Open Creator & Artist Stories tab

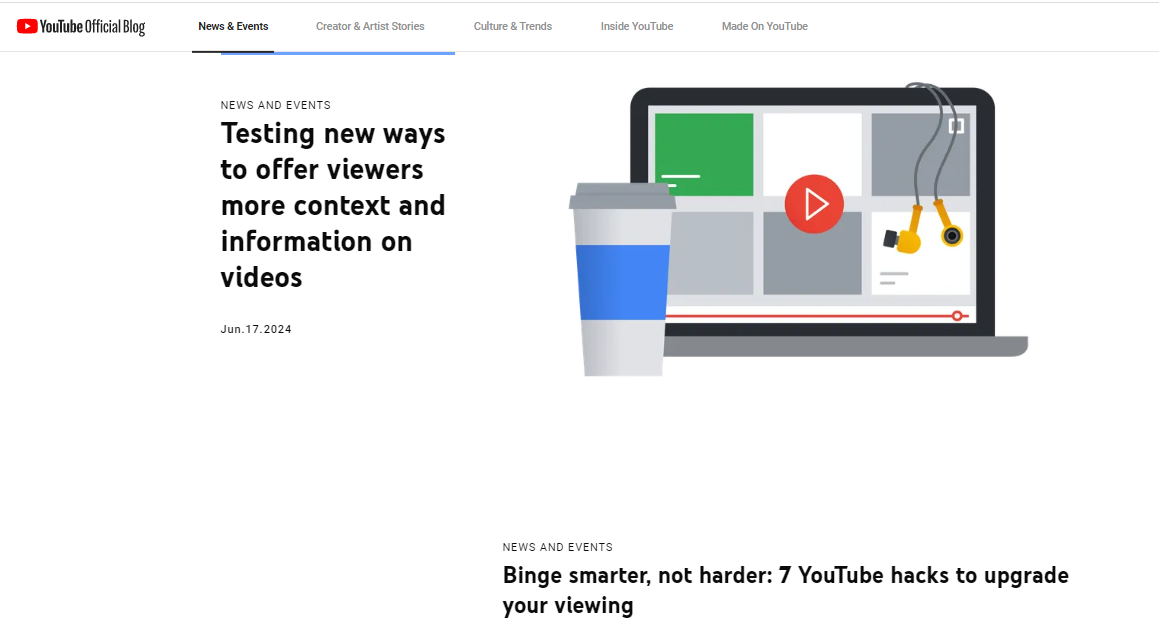tap(370, 27)
